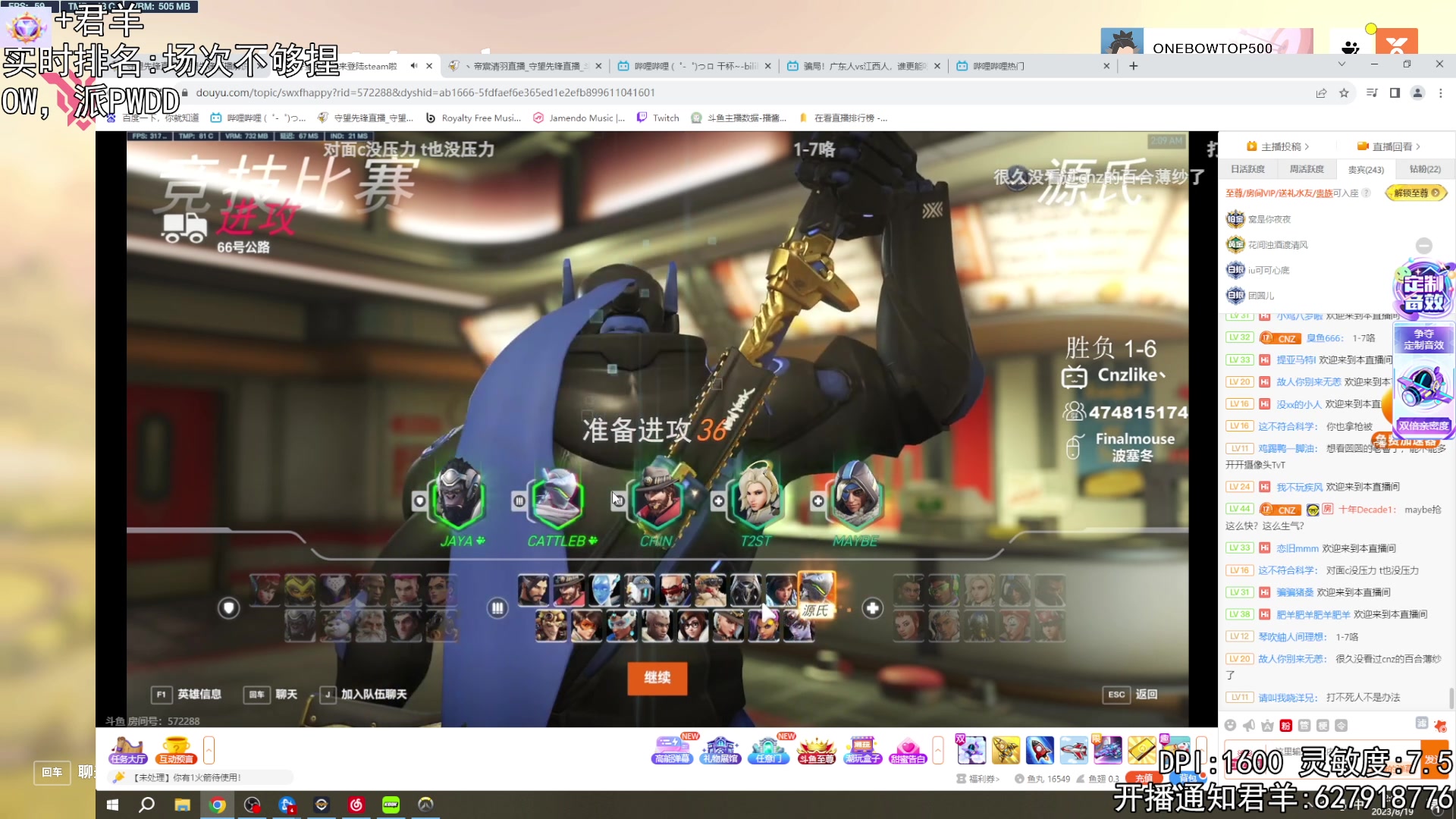Open NetEase Music taskbar icon
The height and width of the screenshot is (819, 1456).
click(x=356, y=805)
